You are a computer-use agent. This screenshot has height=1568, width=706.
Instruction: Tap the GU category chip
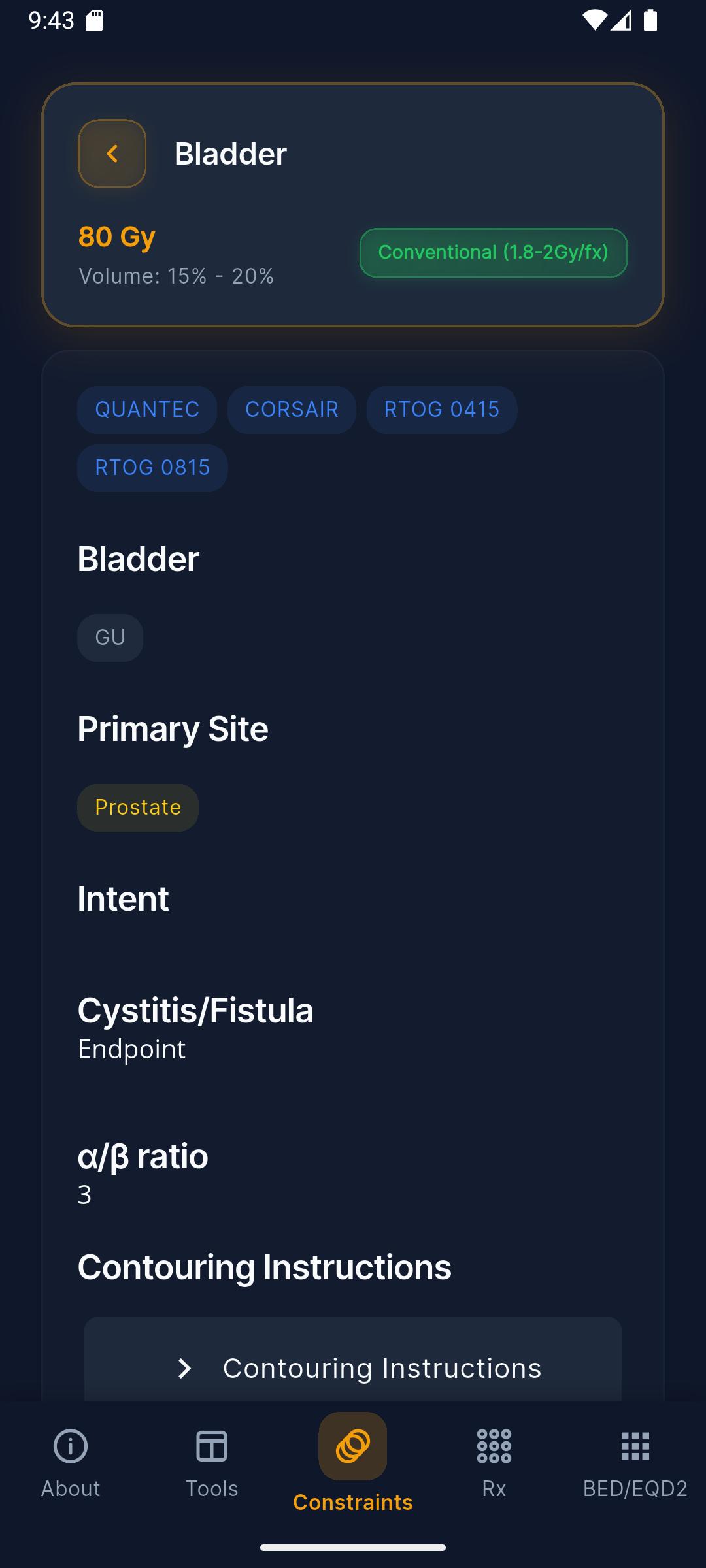pyautogui.click(x=110, y=638)
